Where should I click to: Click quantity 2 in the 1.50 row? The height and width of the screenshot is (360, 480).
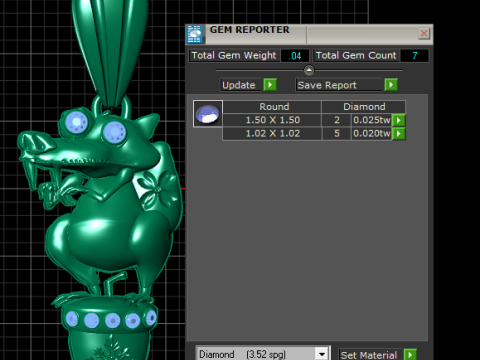pyautogui.click(x=337, y=120)
